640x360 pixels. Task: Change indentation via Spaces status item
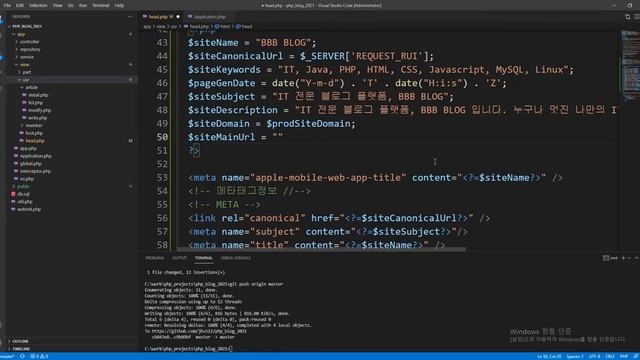(x=575, y=356)
